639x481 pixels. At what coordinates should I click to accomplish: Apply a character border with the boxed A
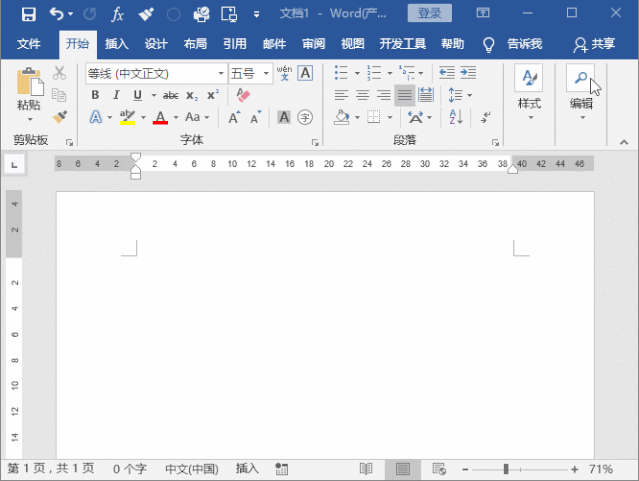305,73
